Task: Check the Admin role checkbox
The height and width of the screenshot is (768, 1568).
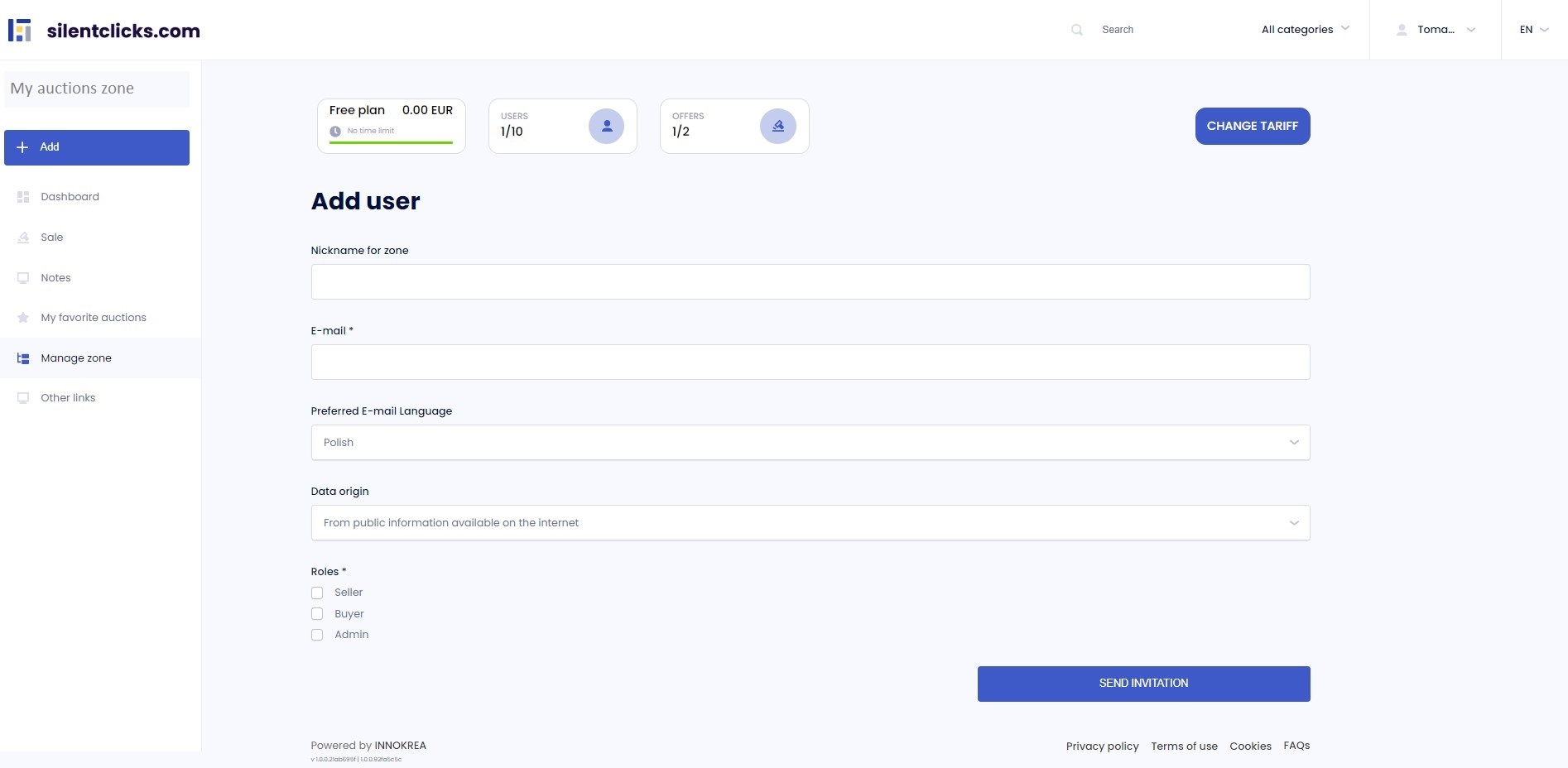Action: point(317,635)
